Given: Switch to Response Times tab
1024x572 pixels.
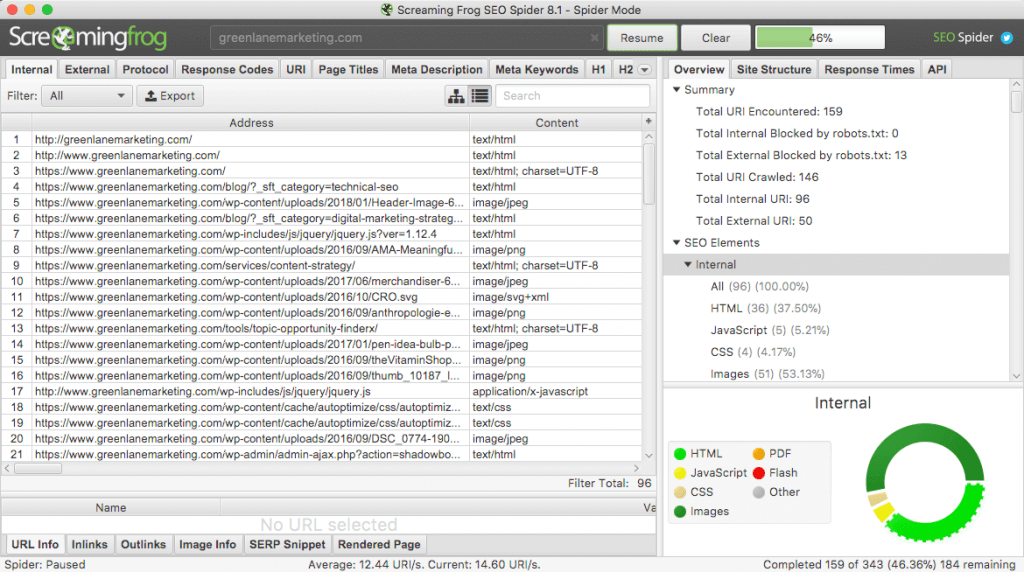Looking at the screenshot, I should click(869, 69).
